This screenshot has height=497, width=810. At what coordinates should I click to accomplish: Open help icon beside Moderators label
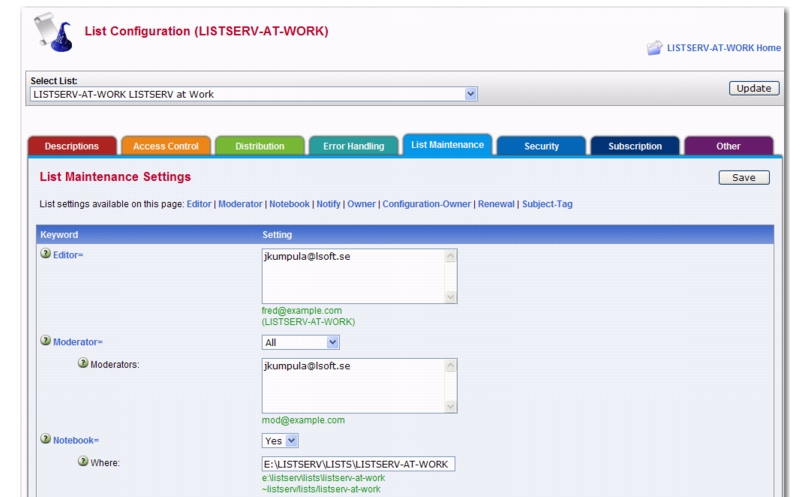[x=83, y=363]
